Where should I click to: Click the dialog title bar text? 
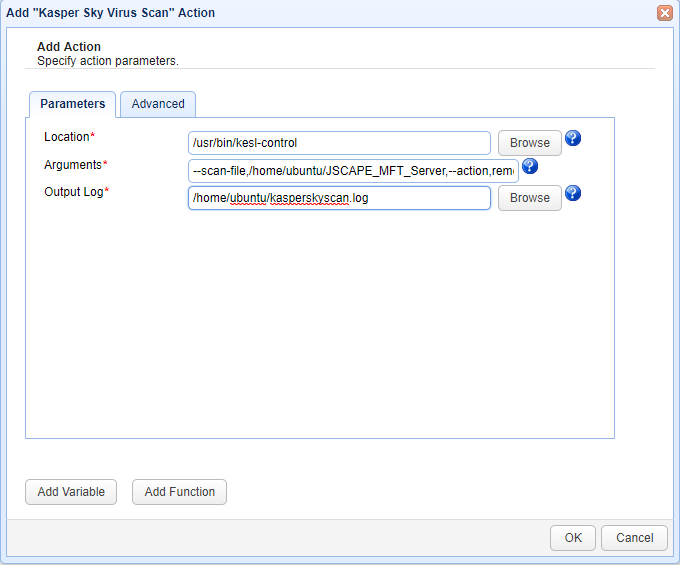pos(110,13)
